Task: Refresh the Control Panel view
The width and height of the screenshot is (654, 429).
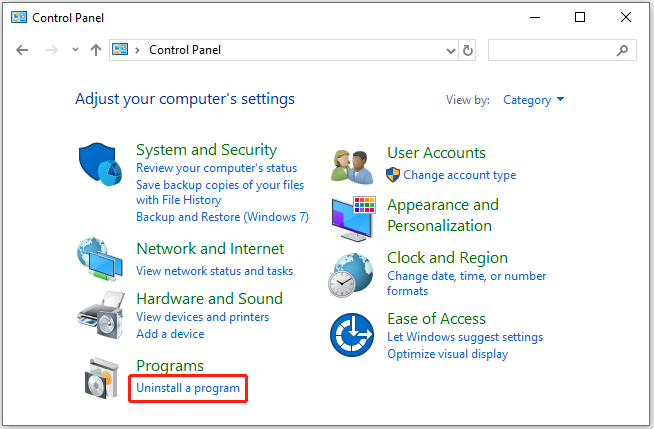Action: (x=468, y=50)
